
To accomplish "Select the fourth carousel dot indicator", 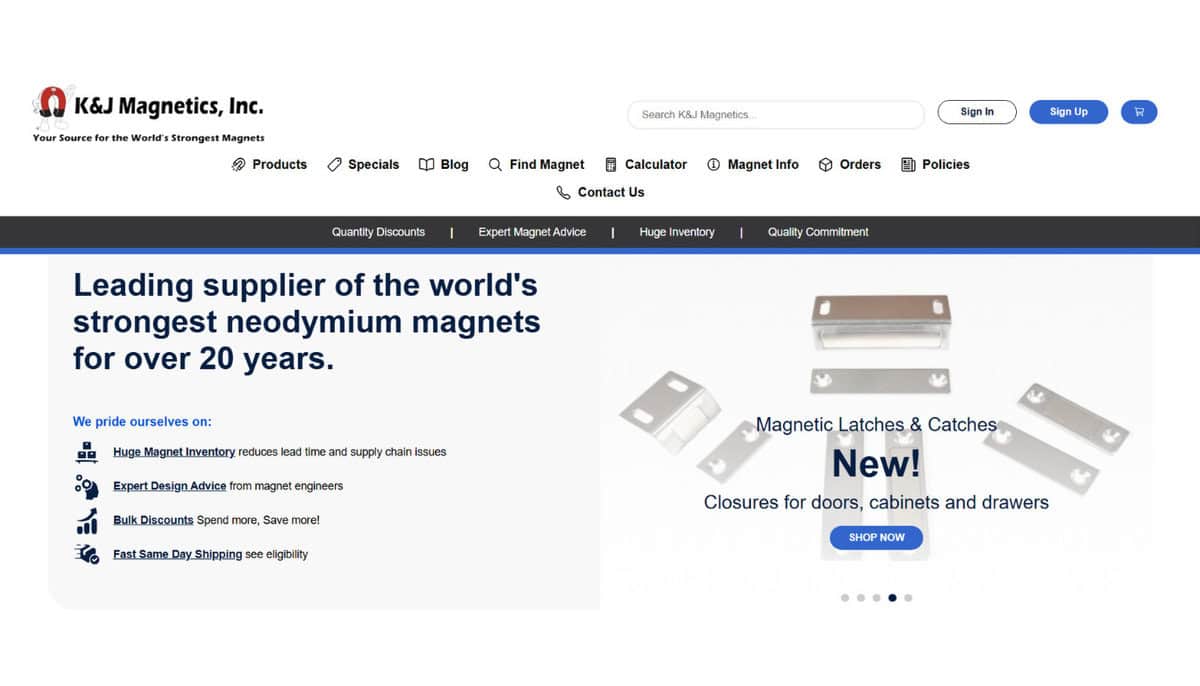I will (x=892, y=597).
